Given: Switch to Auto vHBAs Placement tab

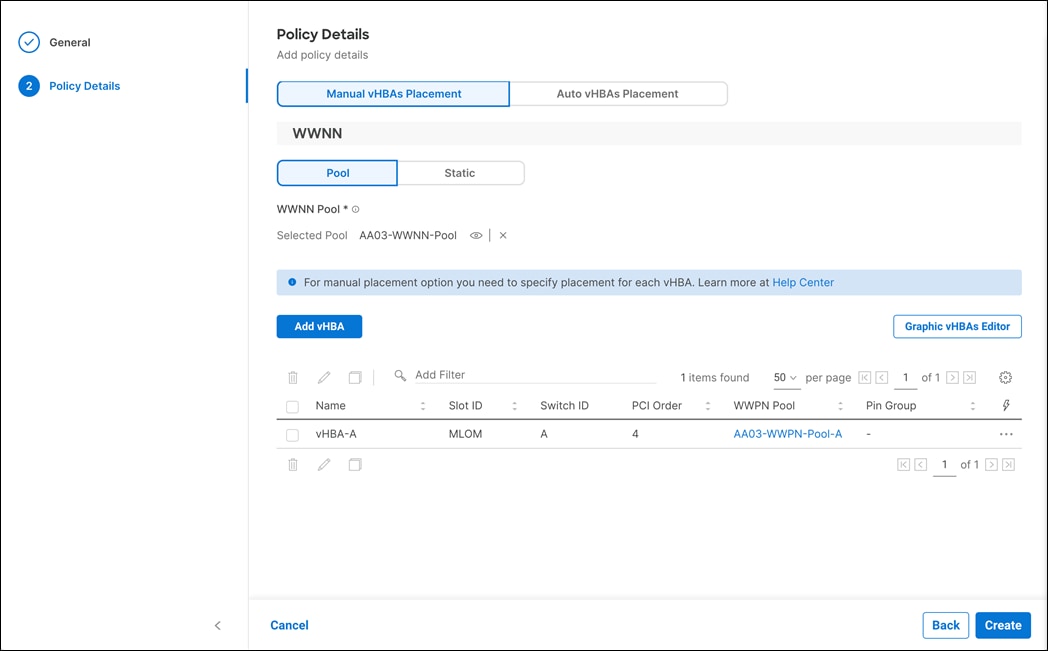Looking at the screenshot, I should coord(618,92).
